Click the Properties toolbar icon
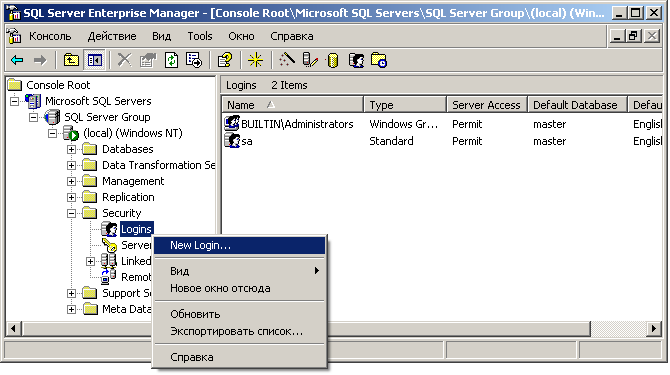 [x=148, y=60]
